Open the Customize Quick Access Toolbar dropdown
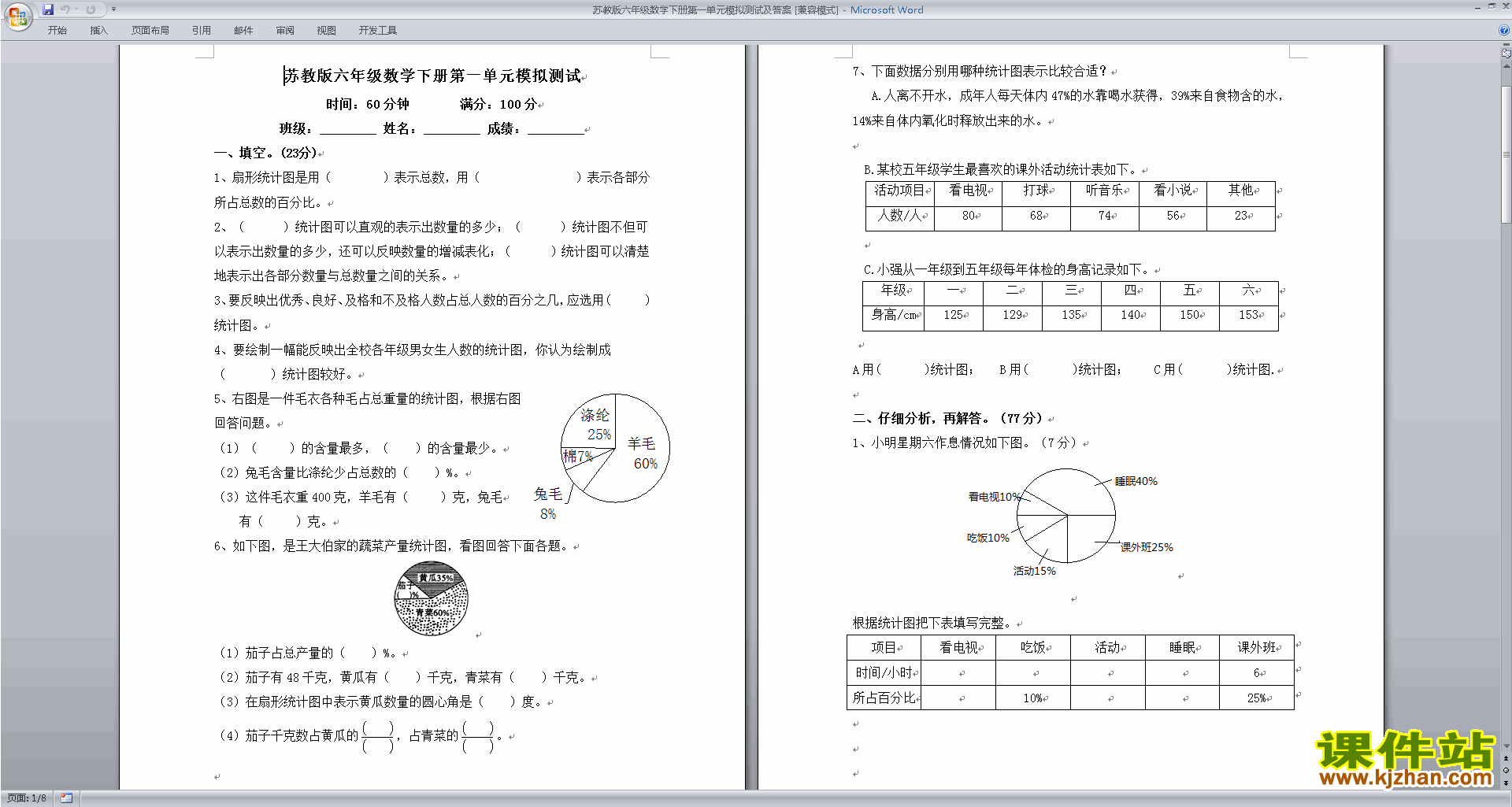The width and height of the screenshot is (1512, 807). pyautogui.click(x=114, y=9)
